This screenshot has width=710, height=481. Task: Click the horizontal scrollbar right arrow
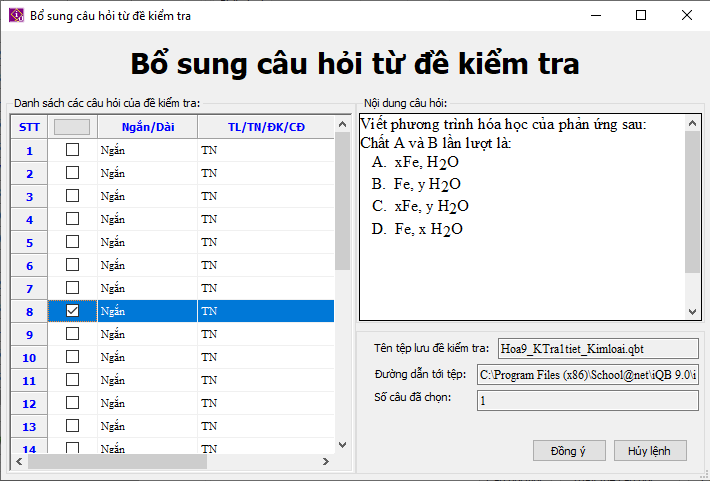(x=326, y=462)
